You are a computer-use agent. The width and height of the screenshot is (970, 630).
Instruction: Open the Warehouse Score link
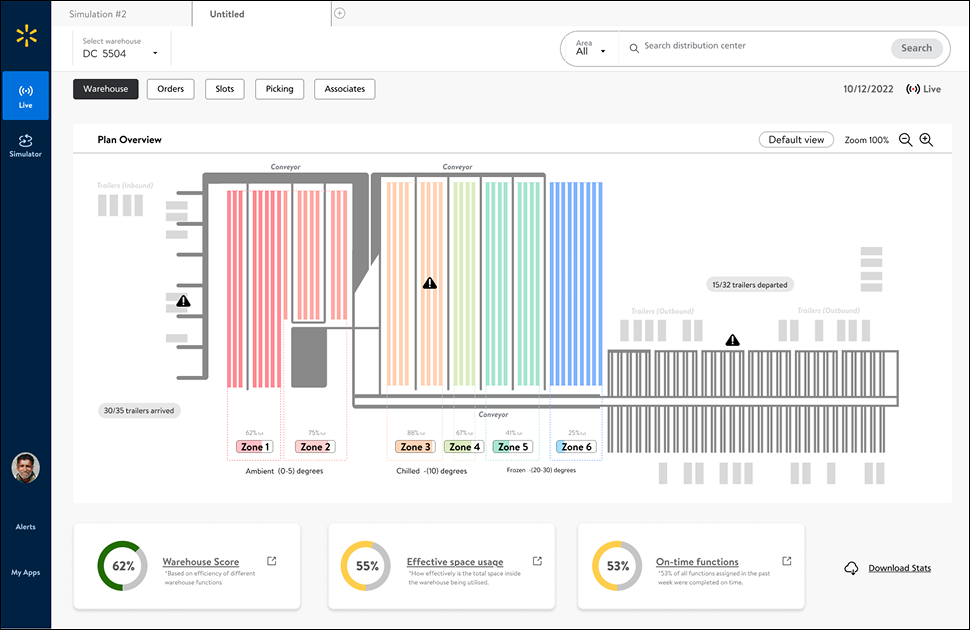pyautogui.click(x=200, y=562)
